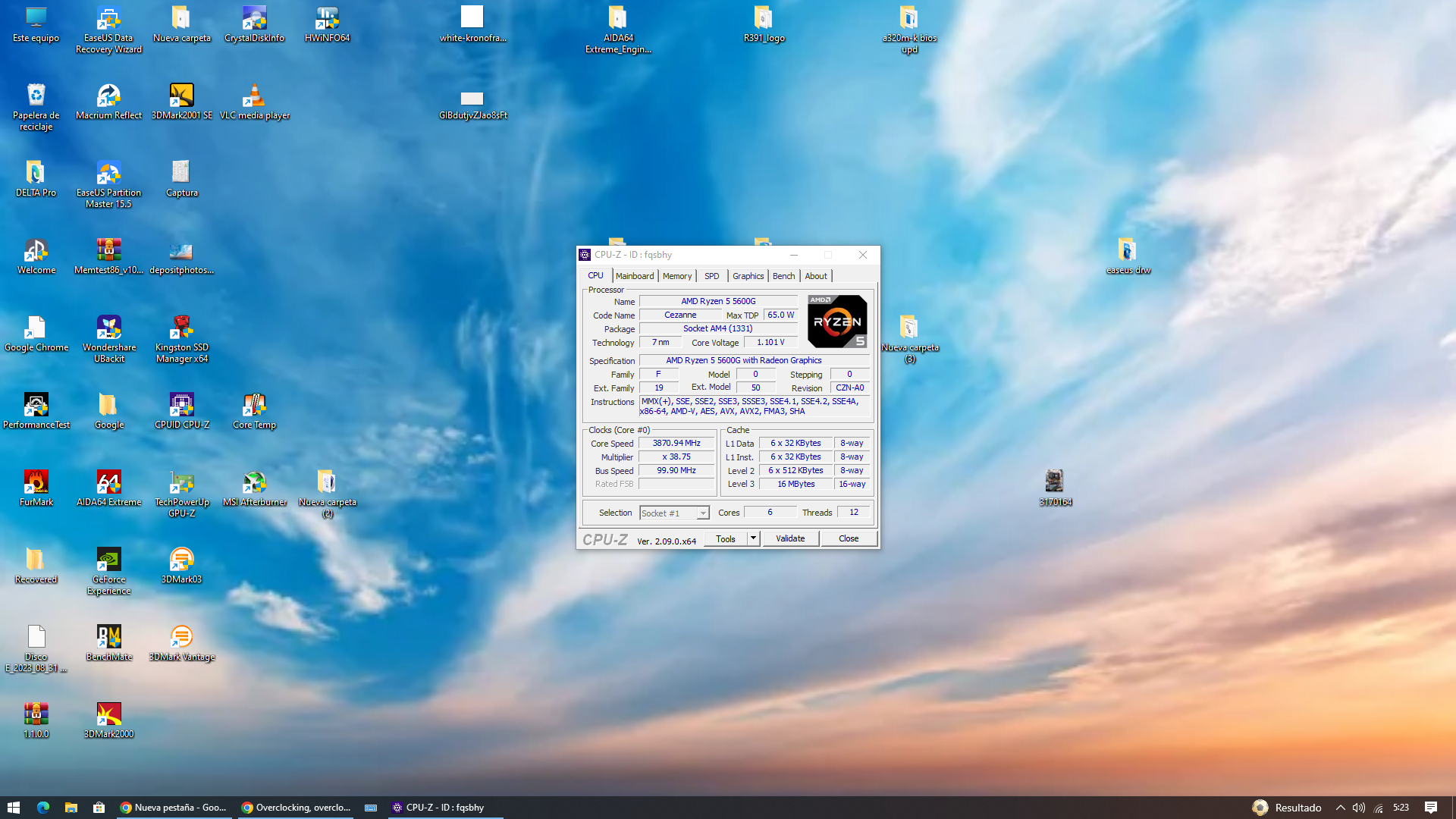Select FurMark desktop icon
This screenshot has width=1456, height=819.
(36, 488)
